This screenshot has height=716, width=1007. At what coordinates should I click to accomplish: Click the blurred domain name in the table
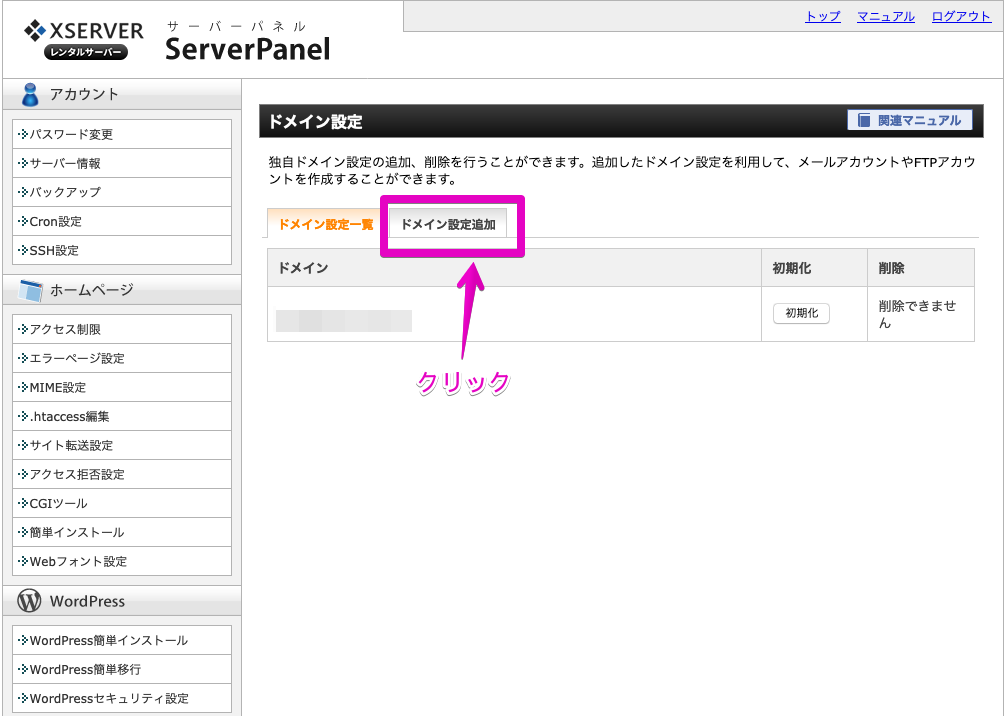point(345,321)
